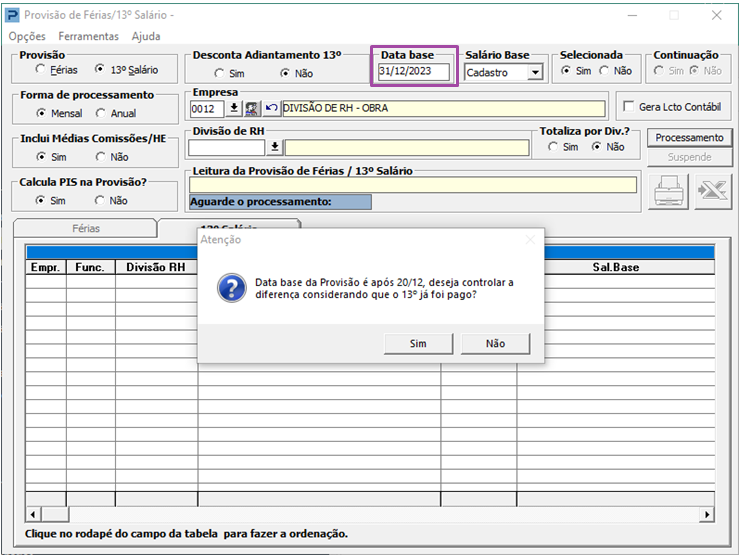Image resolution: width=744 pixels, height=558 pixels.
Task: Open the Ferramentas menu
Action: pyautogui.click(x=88, y=36)
